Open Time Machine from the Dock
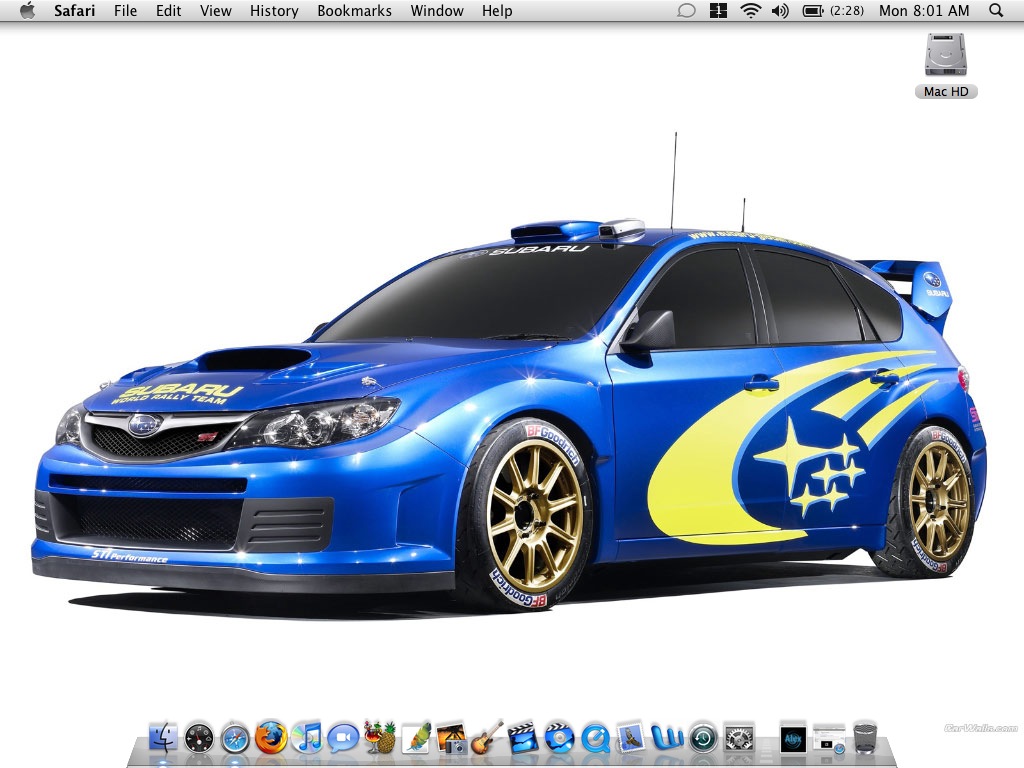This screenshot has height=768, width=1024. click(x=703, y=739)
